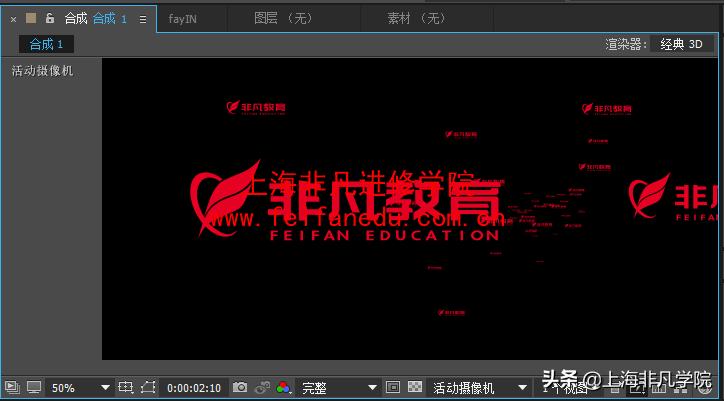Click the 经典 3D renderer button
The image size is (724, 401).
pos(682,44)
